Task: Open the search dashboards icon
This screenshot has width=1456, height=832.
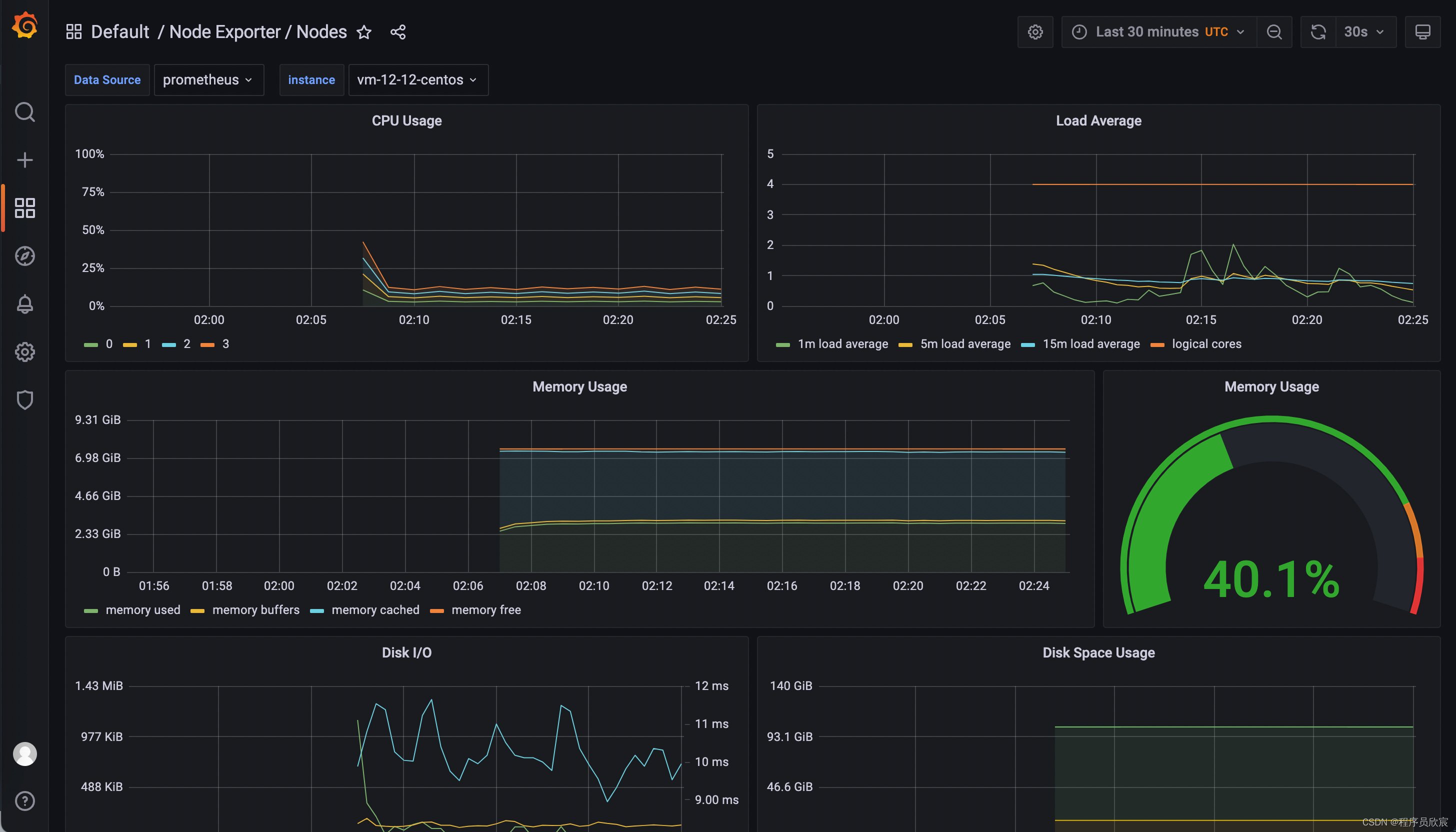Action: [x=24, y=112]
